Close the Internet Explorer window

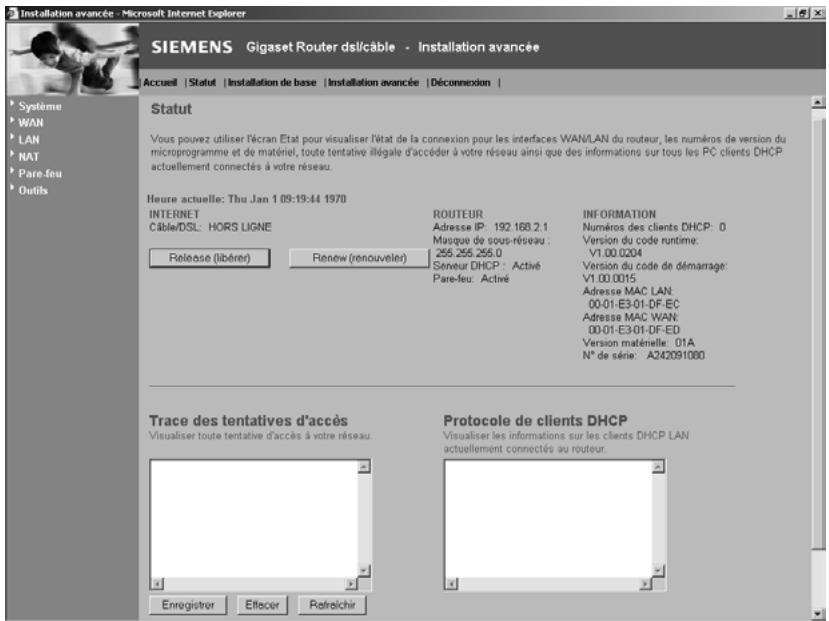point(817,14)
